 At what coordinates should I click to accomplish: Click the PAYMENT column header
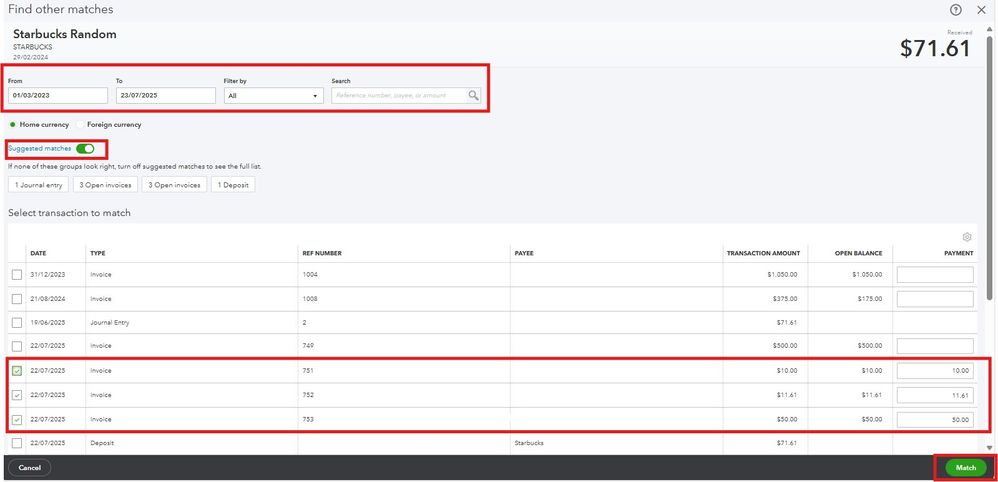point(959,253)
